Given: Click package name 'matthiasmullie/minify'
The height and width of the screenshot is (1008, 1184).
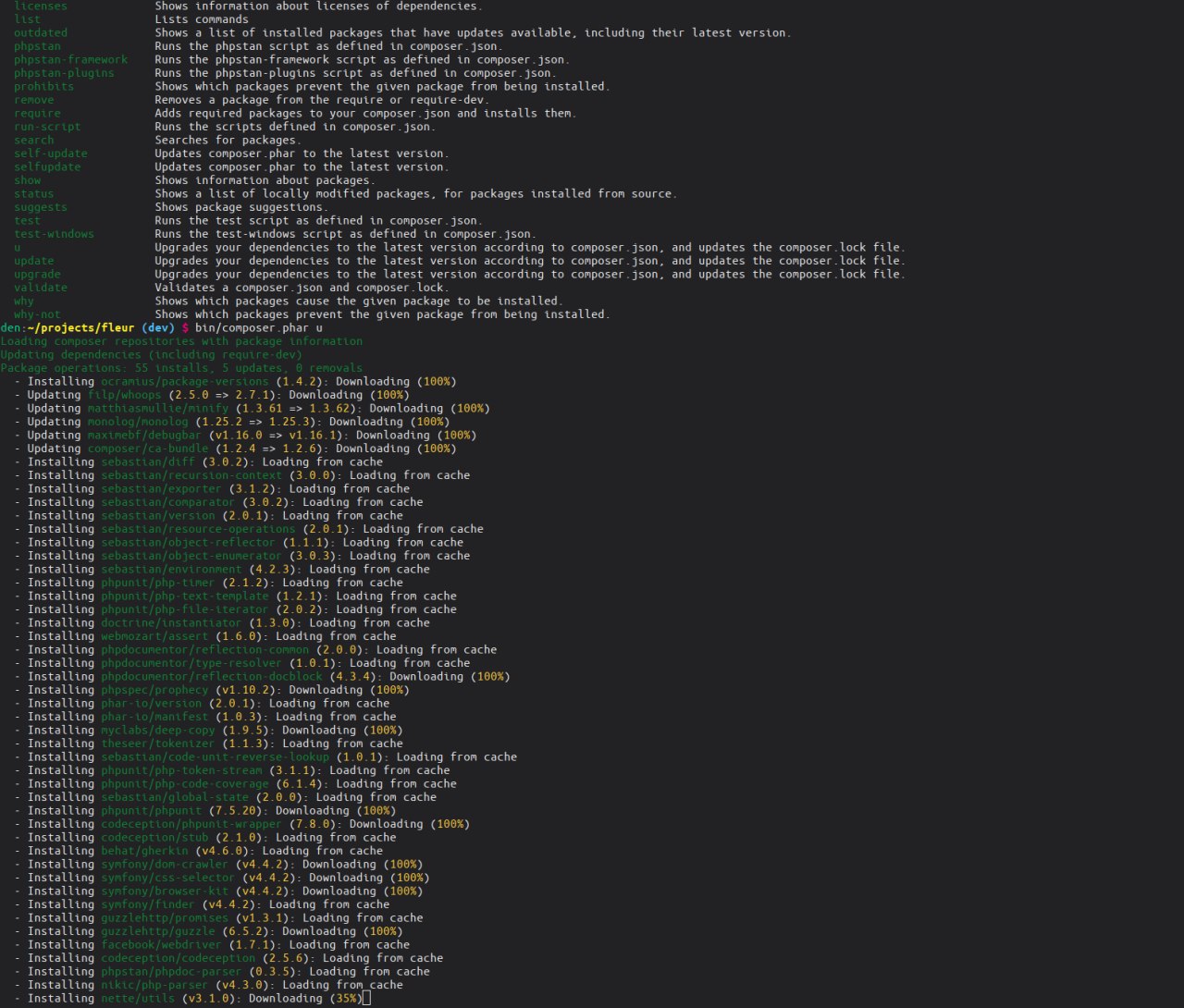Looking at the screenshot, I should (x=158, y=409).
